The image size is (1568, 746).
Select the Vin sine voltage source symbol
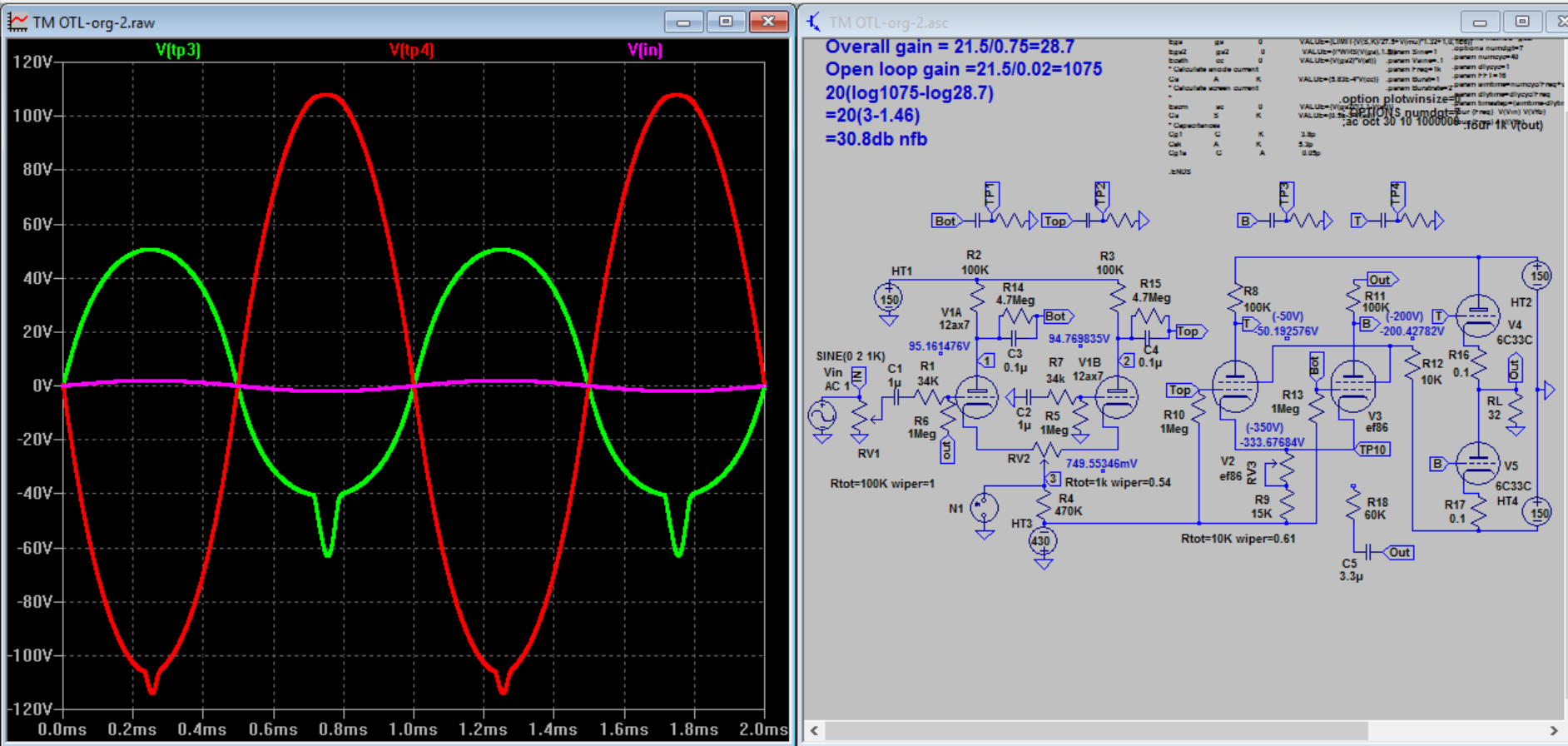click(822, 415)
